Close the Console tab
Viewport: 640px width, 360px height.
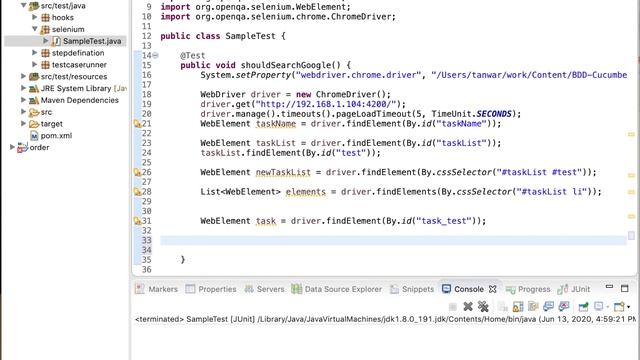tap(493, 289)
